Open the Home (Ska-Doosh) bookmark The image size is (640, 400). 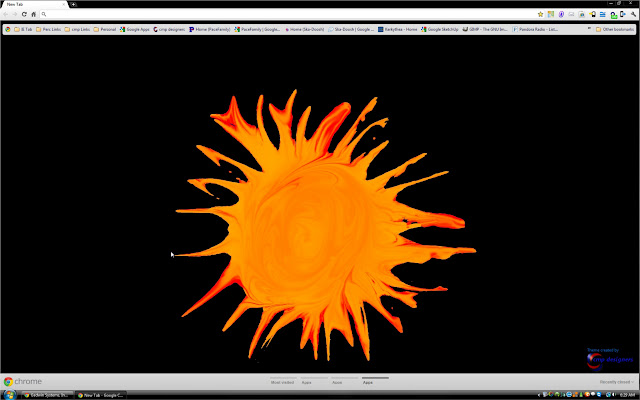pyautogui.click(x=304, y=29)
